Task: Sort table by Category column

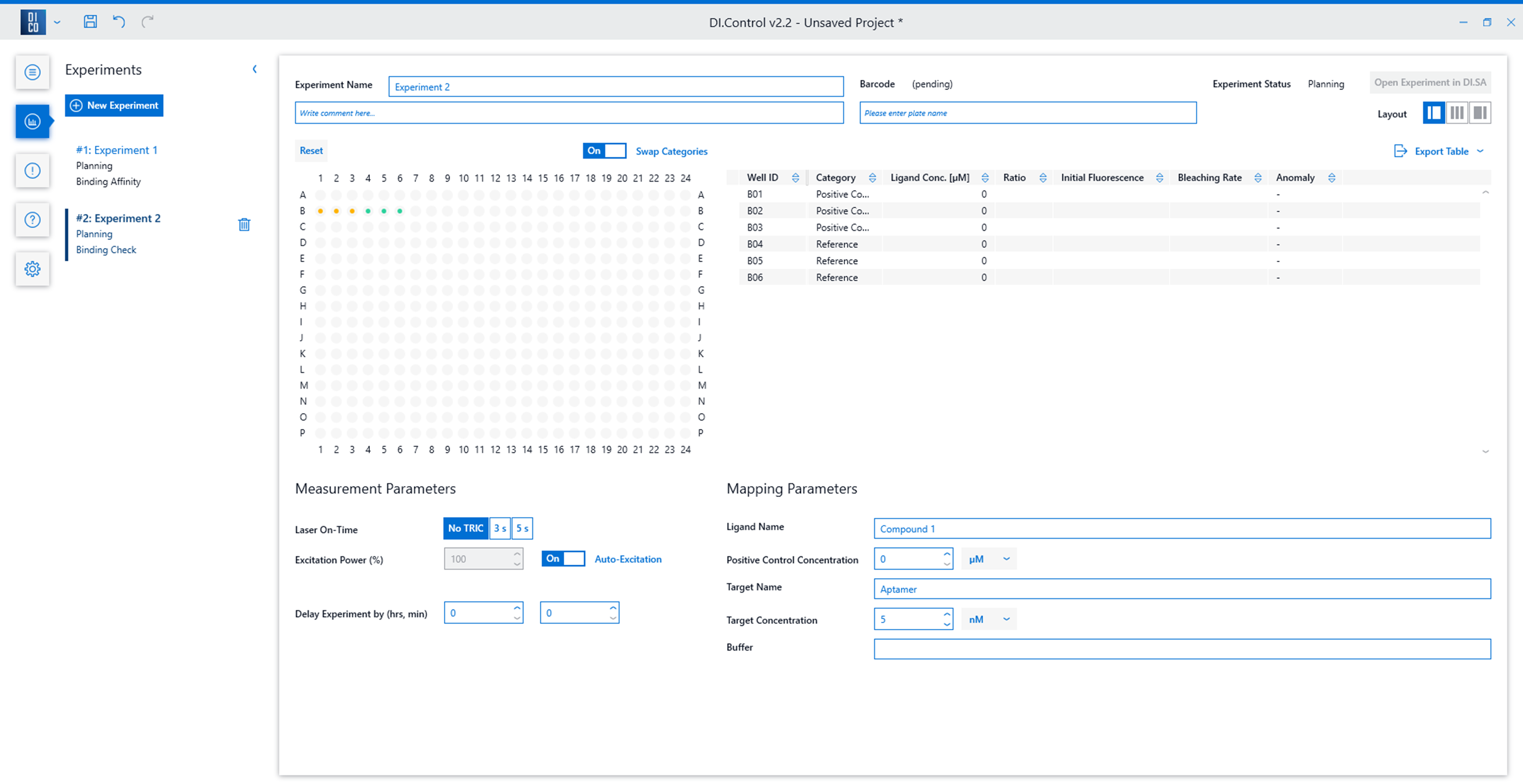Action: 872,177
